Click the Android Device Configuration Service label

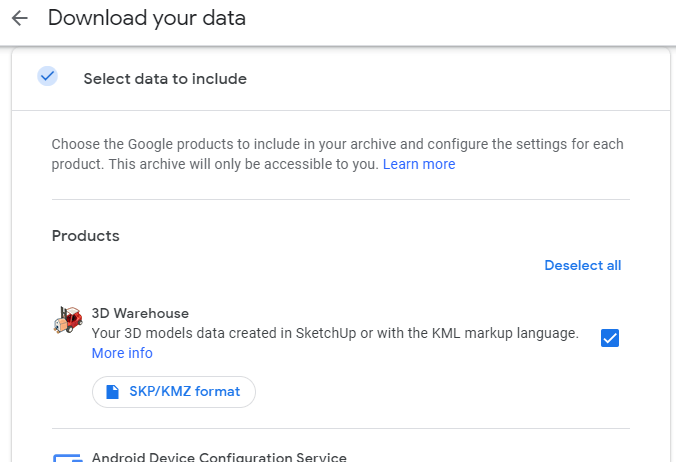[219, 457]
